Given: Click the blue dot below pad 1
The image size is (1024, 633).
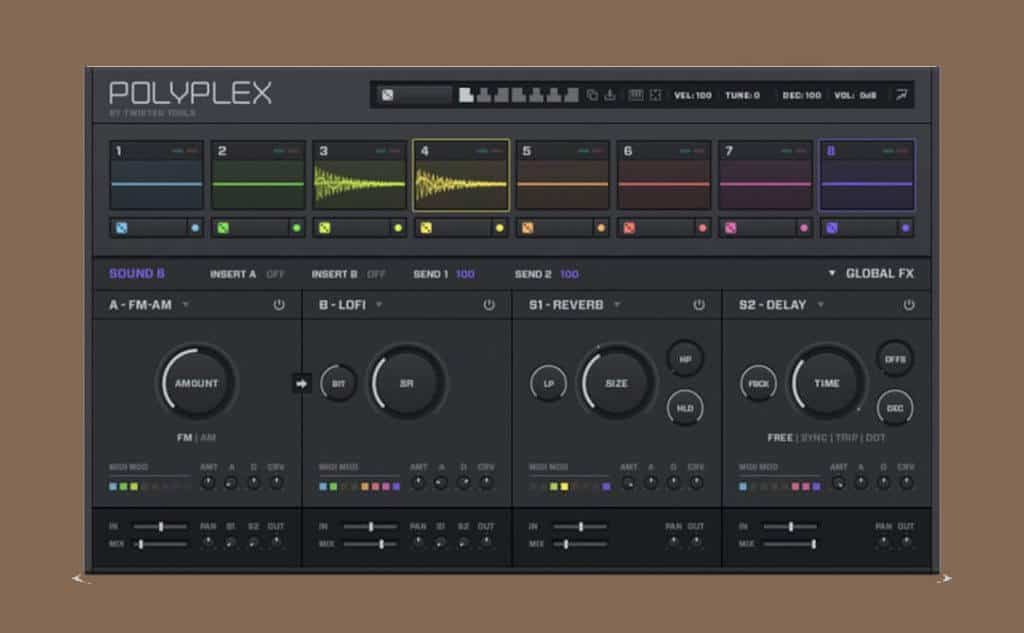Looking at the screenshot, I should pyautogui.click(x=195, y=228).
